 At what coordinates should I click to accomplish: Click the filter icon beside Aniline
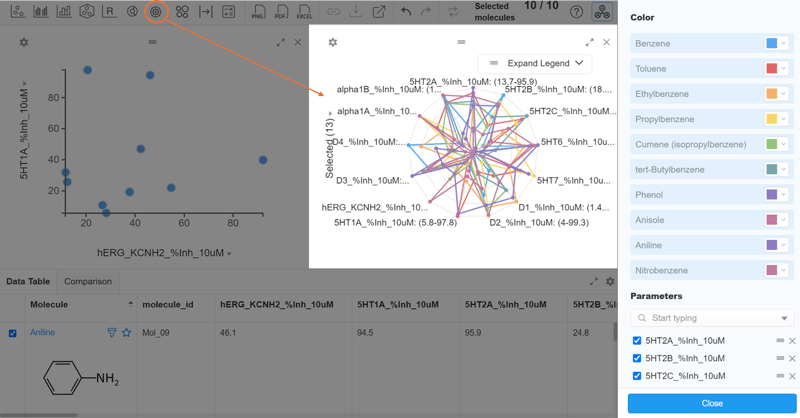pos(112,333)
